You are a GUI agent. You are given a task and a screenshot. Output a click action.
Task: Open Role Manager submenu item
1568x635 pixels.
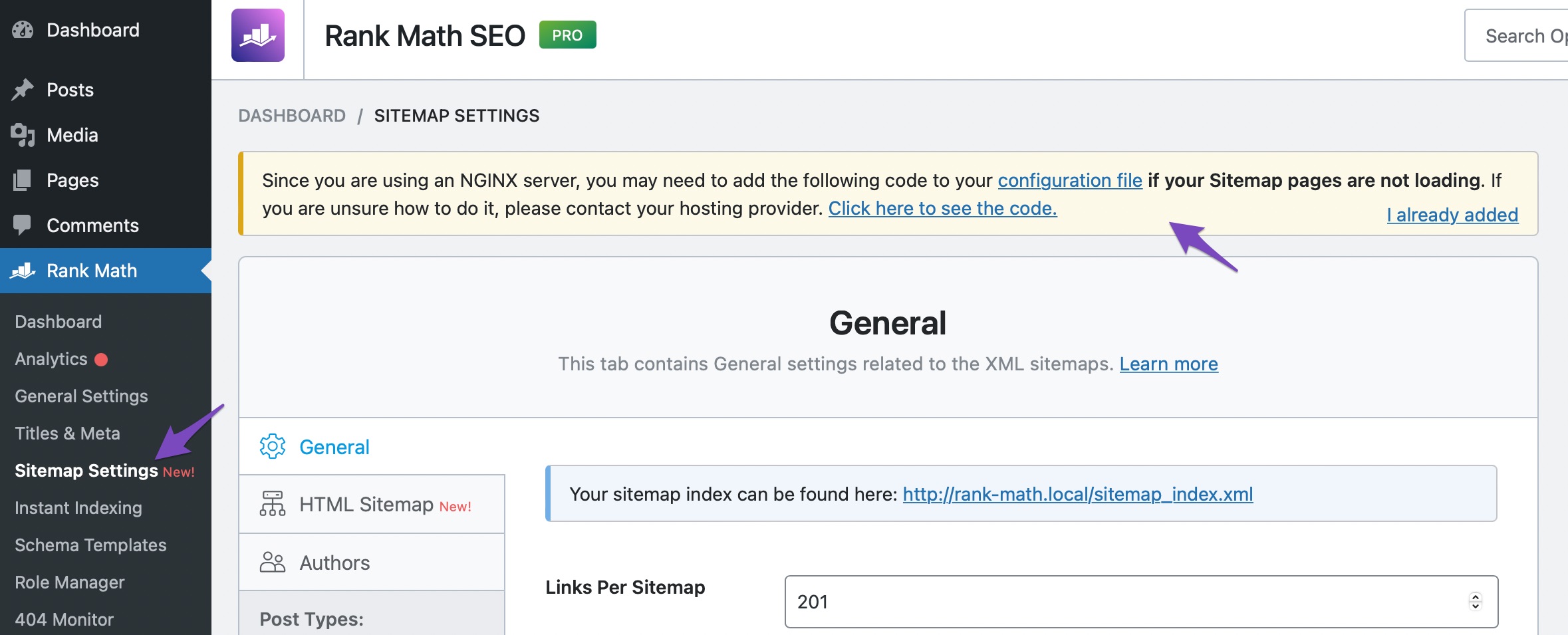click(70, 582)
